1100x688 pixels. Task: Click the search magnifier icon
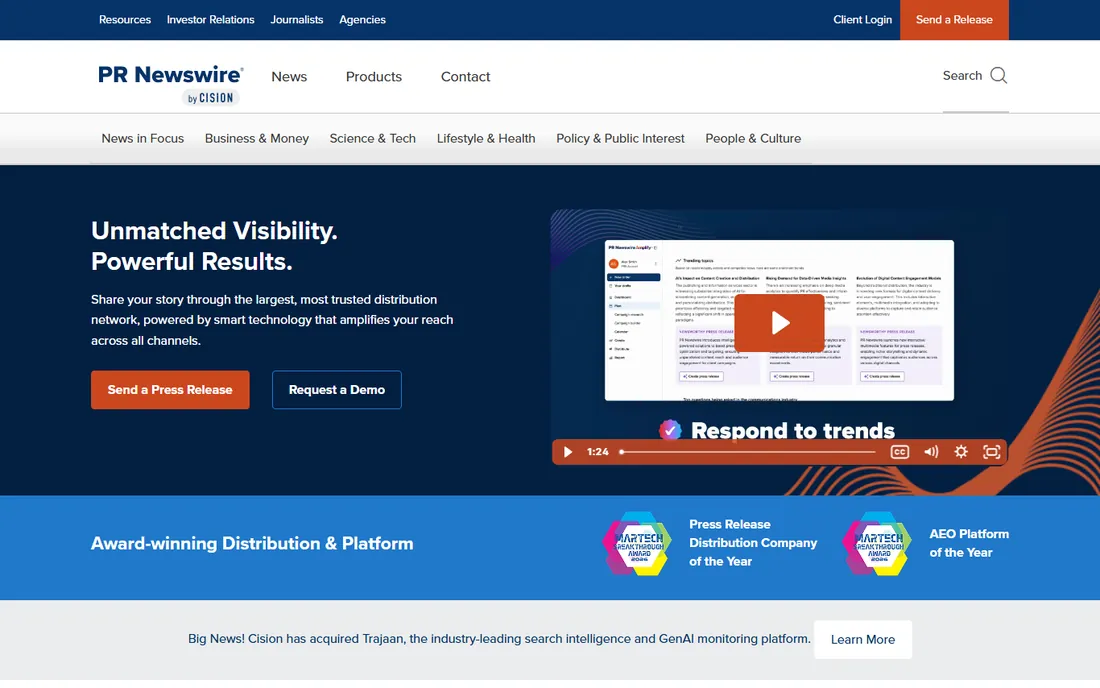[998, 76]
